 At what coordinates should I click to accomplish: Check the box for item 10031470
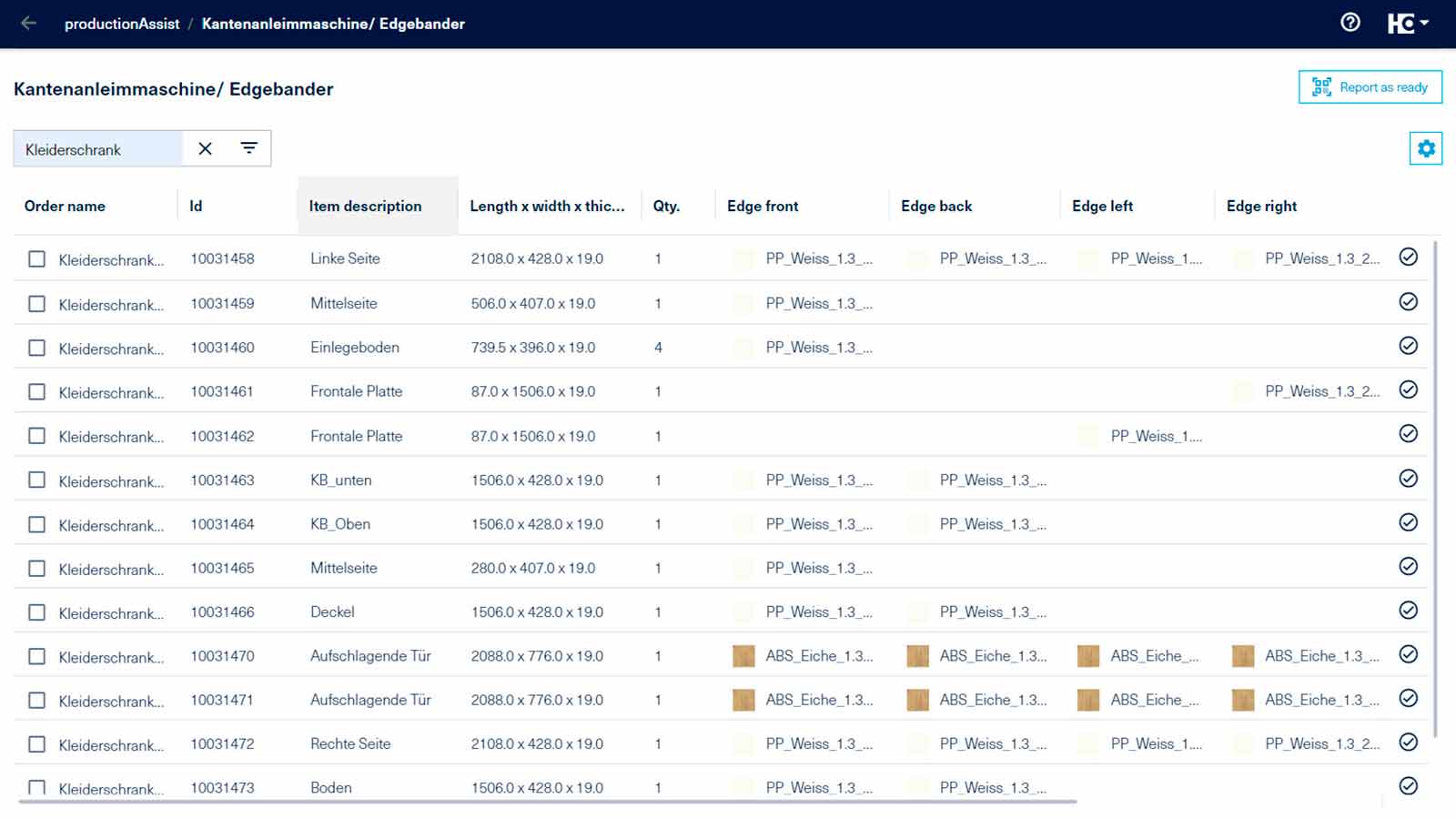(36, 656)
